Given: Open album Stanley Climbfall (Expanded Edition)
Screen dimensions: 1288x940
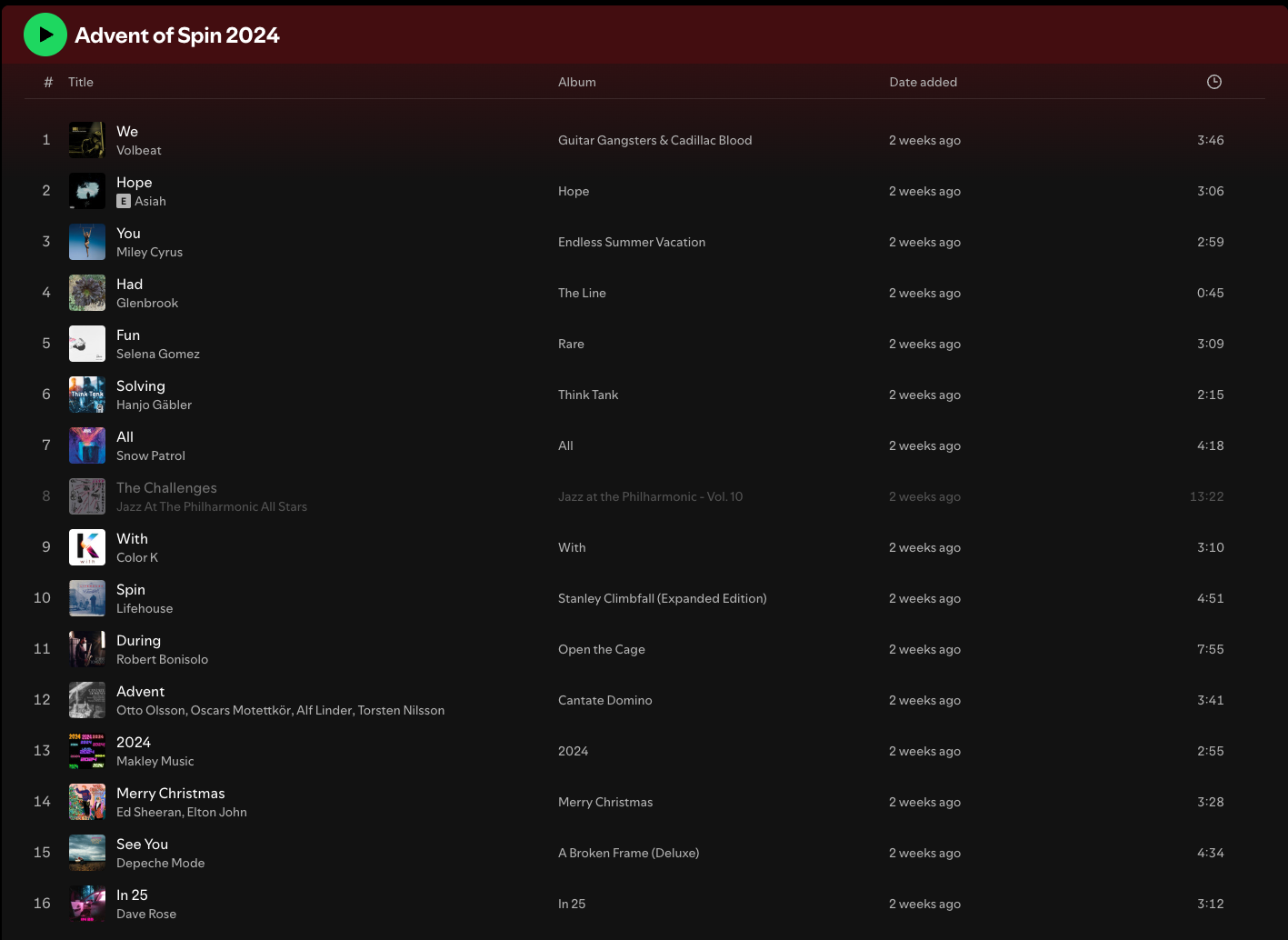Looking at the screenshot, I should tap(663, 598).
